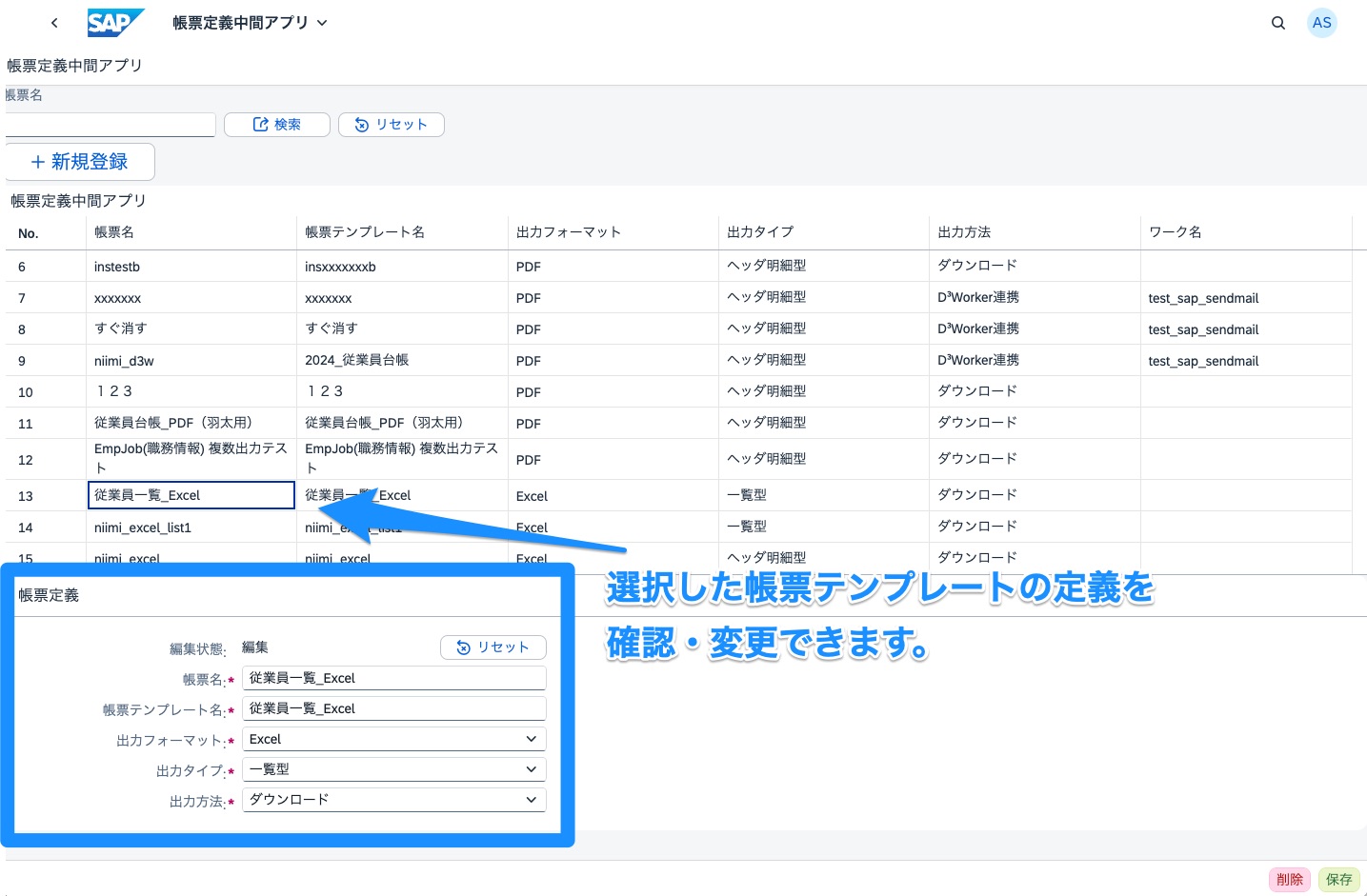Click D³Worker連携 in row 8
Viewport: 1367px width, 896px height.
(978, 329)
